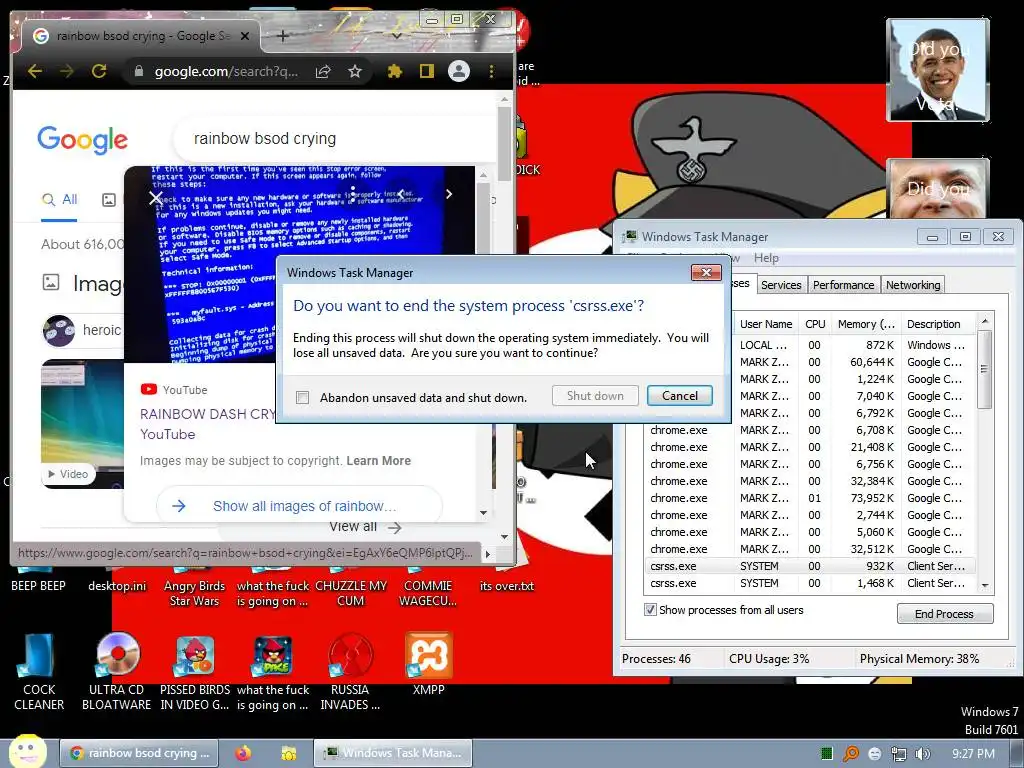The height and width of the screenshot is (768, 1024).
Task: Sort processes by User Name column
Action: pyautogui.click(x=765, y=324)
